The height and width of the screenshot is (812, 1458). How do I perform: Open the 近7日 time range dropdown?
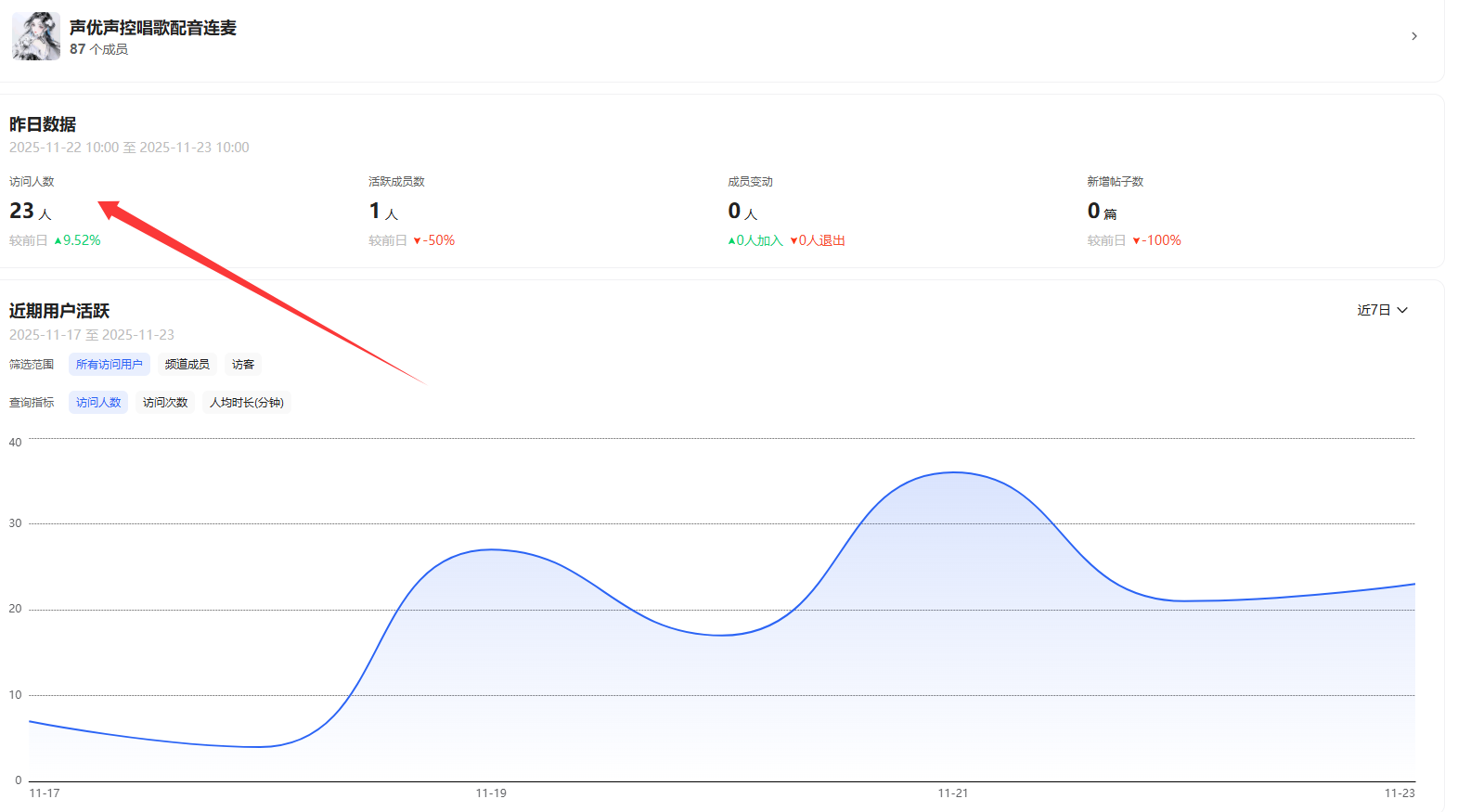point(1374,310)
